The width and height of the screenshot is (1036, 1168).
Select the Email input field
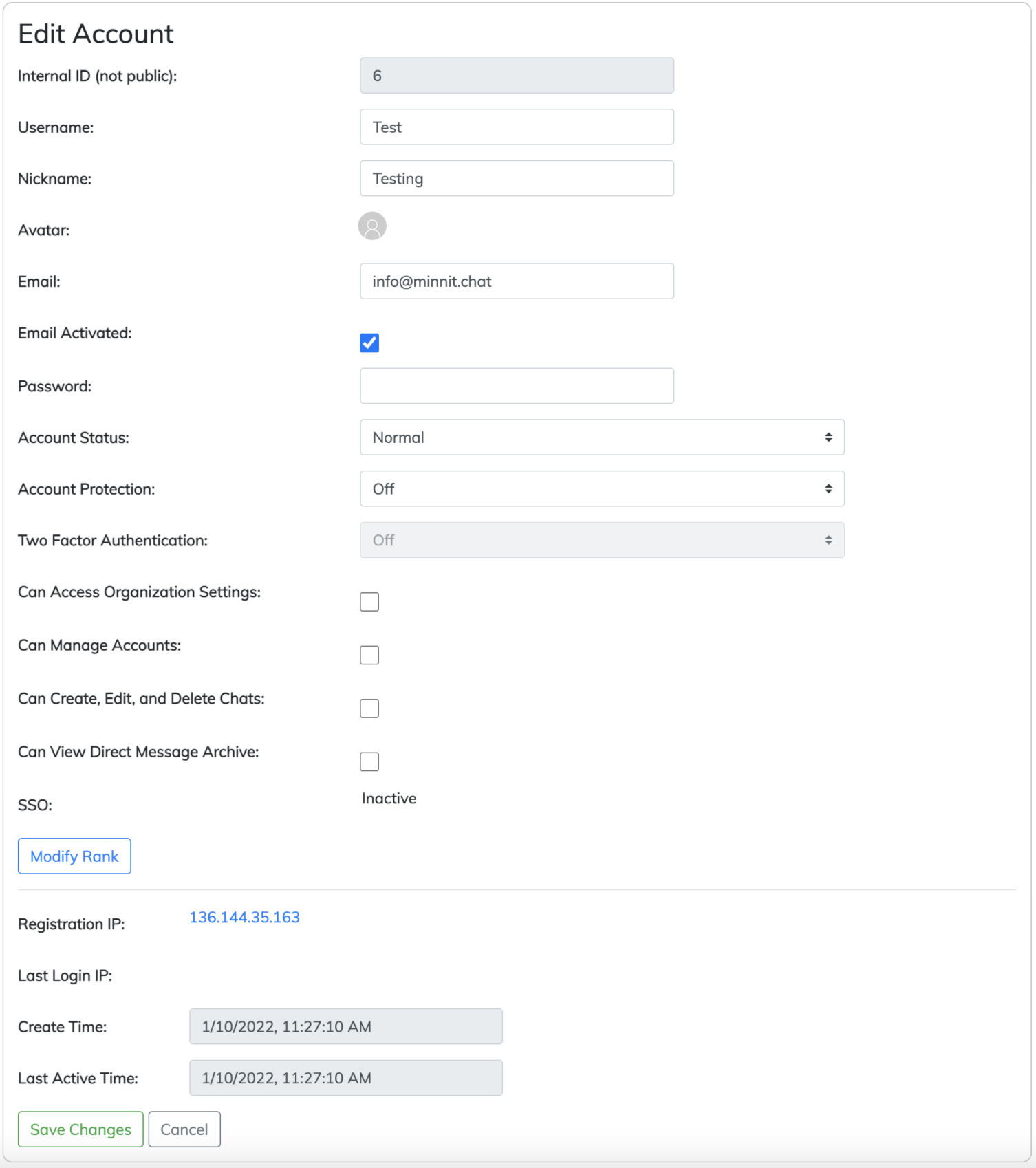point(517,281)
